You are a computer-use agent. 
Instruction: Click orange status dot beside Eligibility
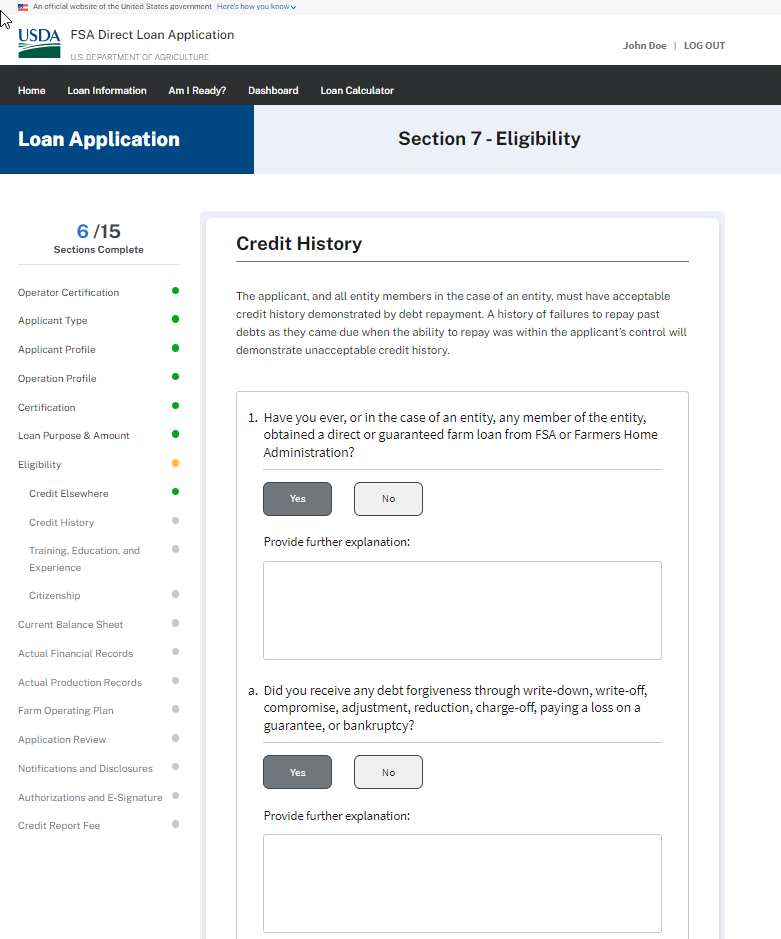pyautogui.click(x=175, y=463)
